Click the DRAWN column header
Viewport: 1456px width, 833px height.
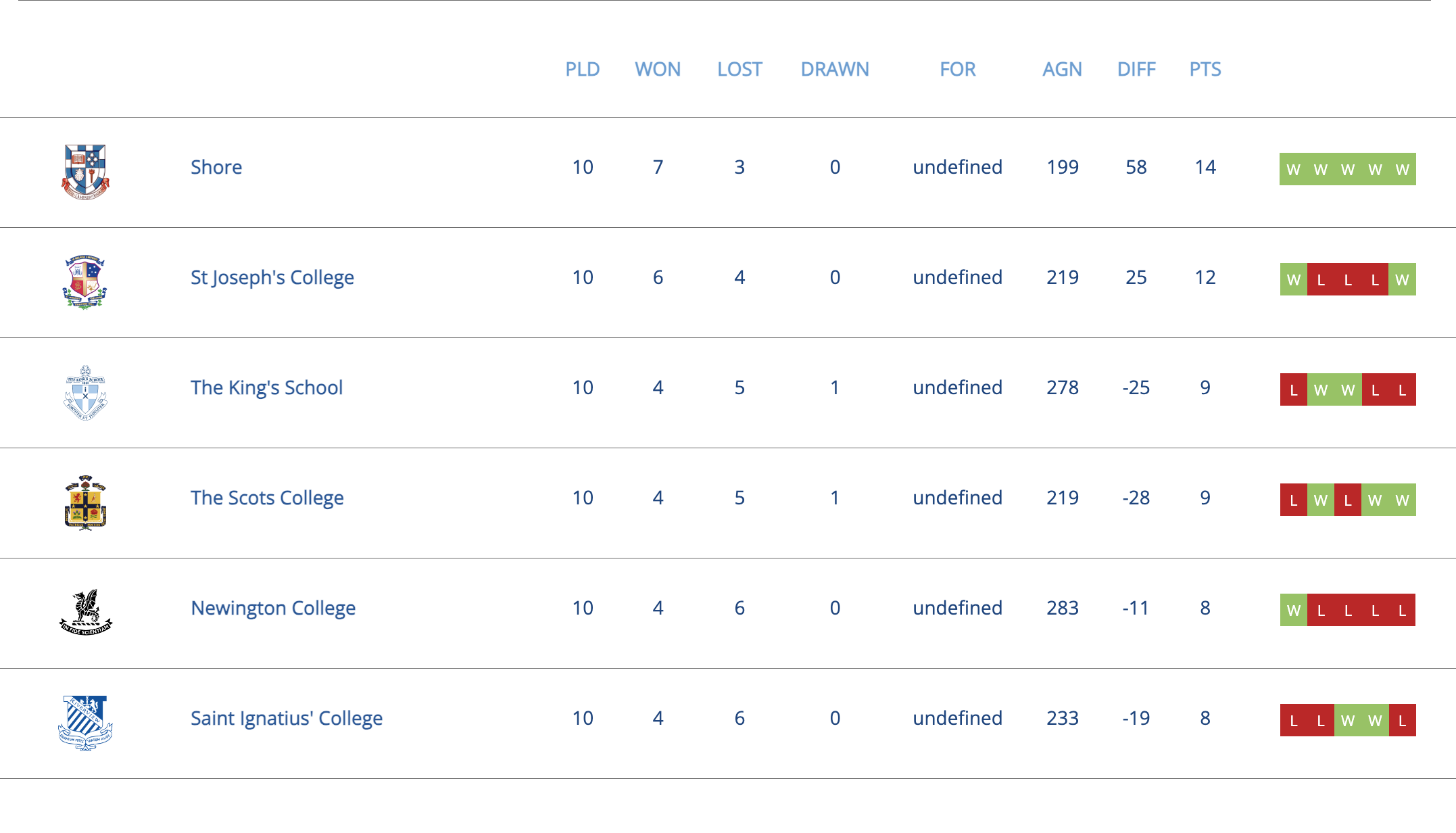[x=835, y=69]
